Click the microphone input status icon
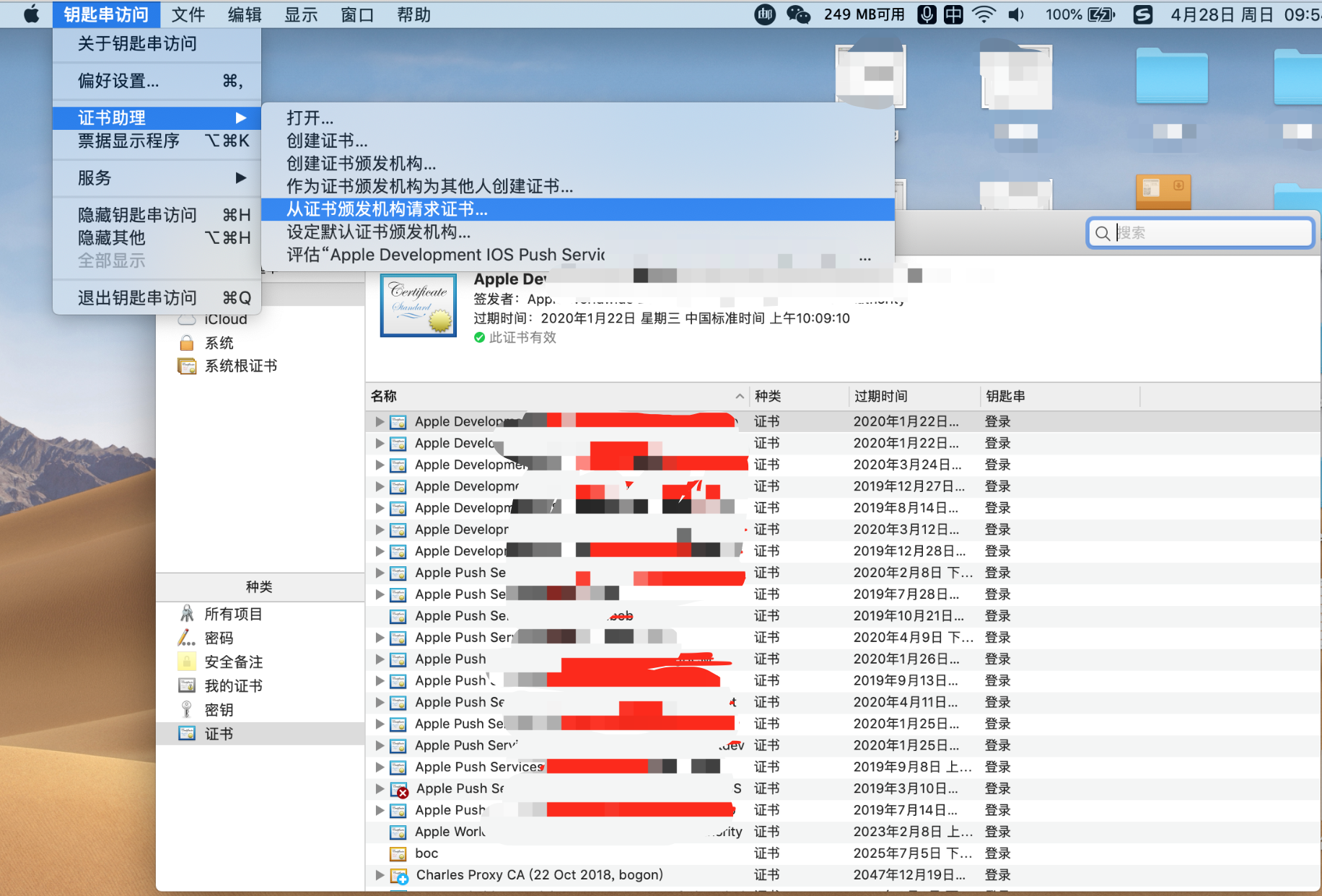This screenshot has width=1322, height=896. (x=927, y=14)
